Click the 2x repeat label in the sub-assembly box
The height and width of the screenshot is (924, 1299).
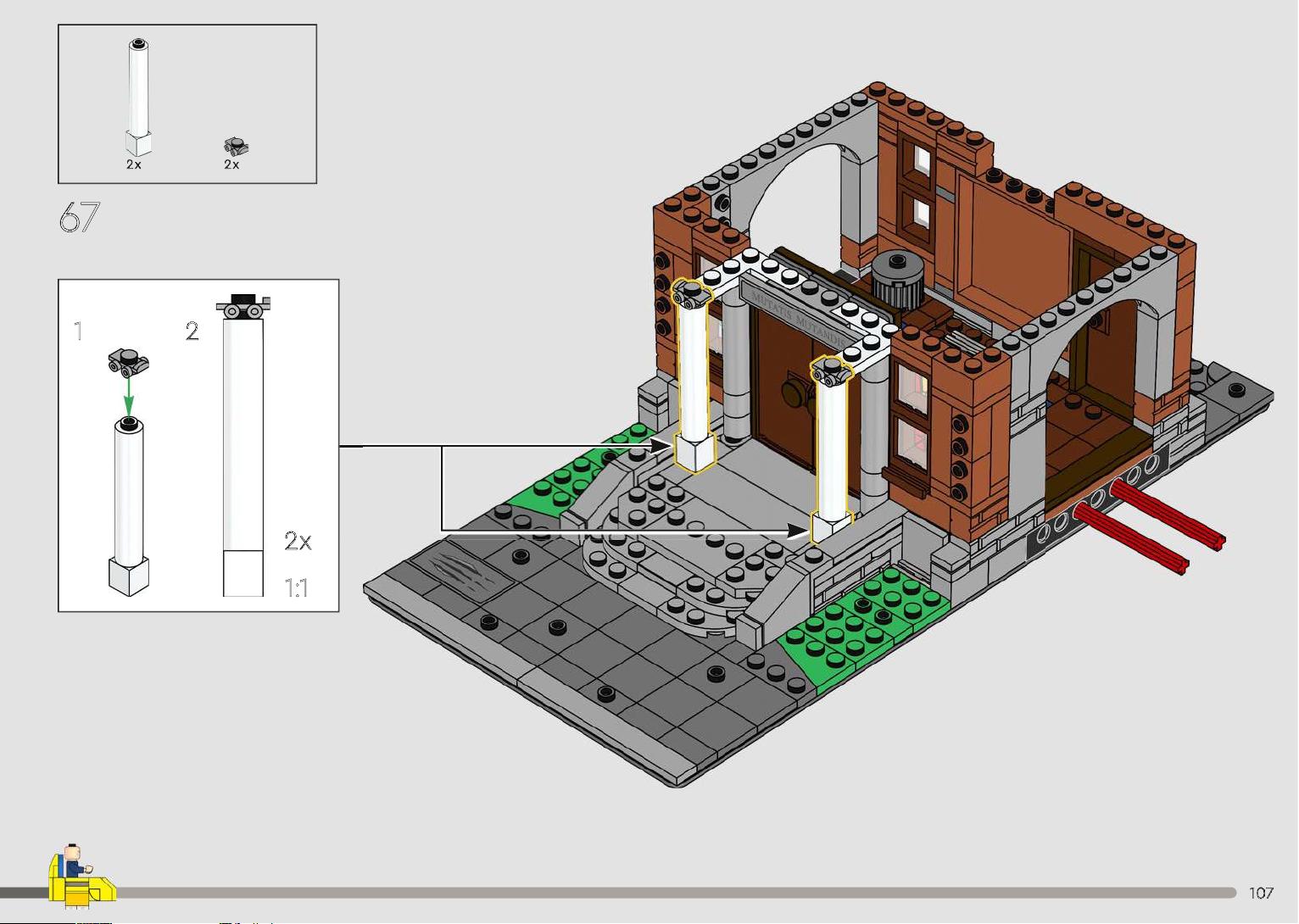[x=298, y=541]
